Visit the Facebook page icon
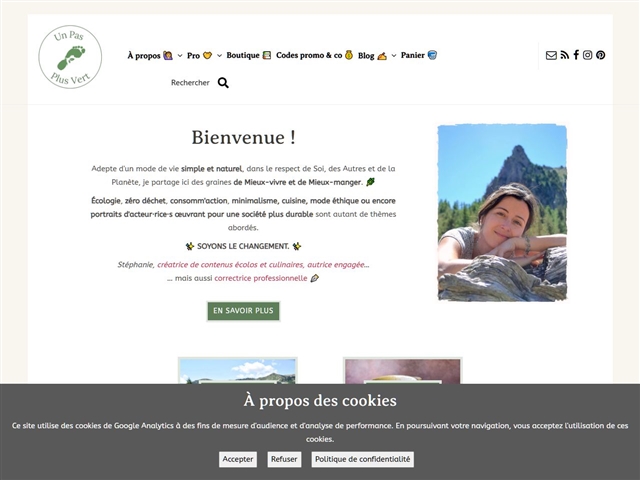 pos(576,55)
